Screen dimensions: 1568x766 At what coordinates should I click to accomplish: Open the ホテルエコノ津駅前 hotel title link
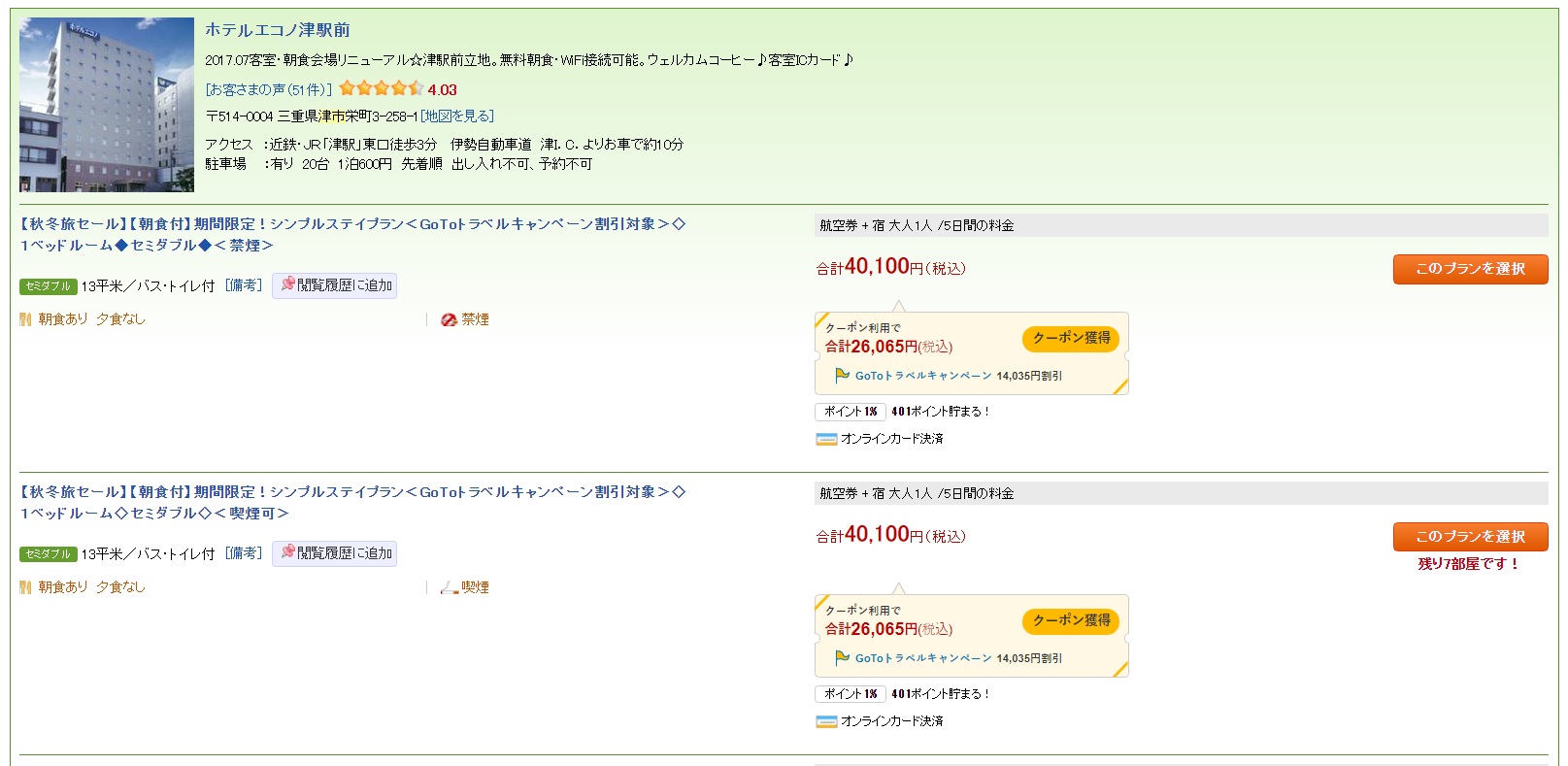tap(277, 30)
